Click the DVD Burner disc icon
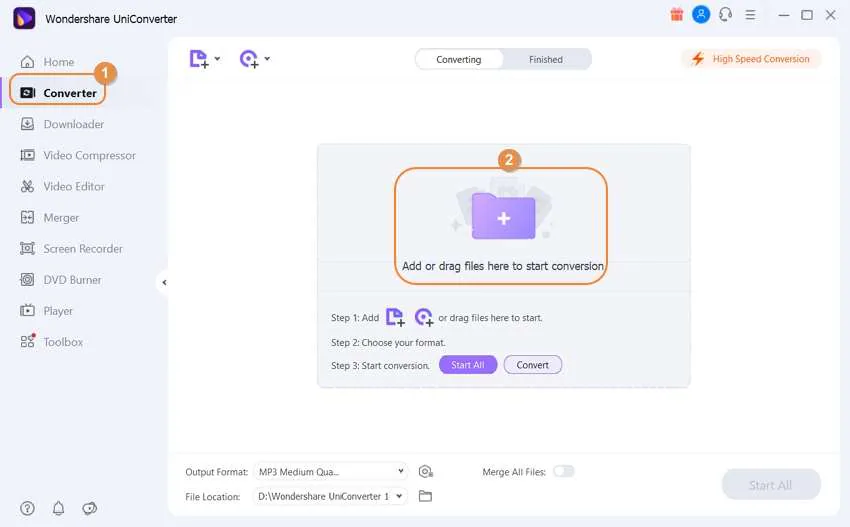 (x=27, y=280)
